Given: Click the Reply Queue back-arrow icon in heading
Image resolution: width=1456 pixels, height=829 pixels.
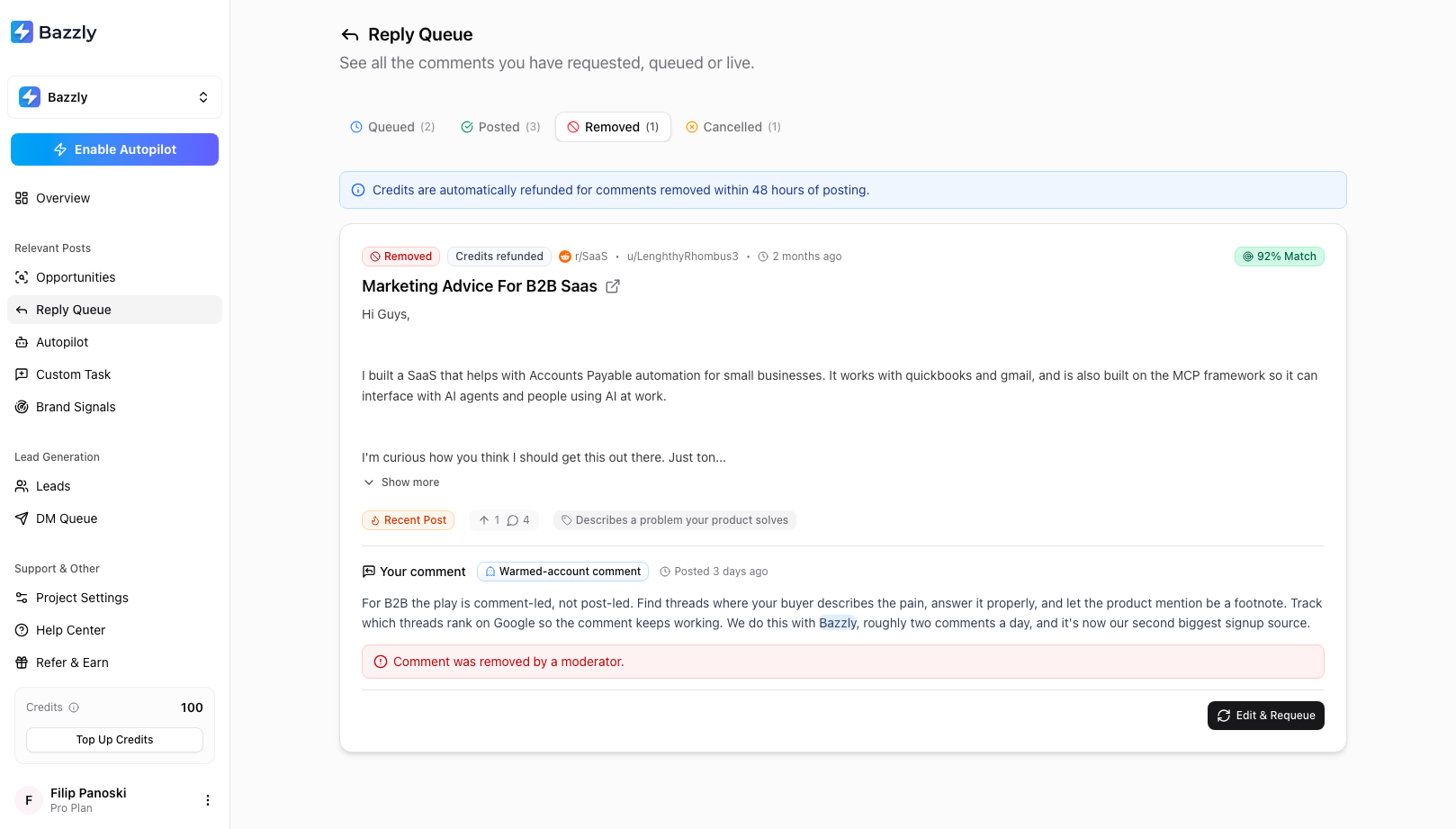Looking at the screenshot, I should coord(350,35).
